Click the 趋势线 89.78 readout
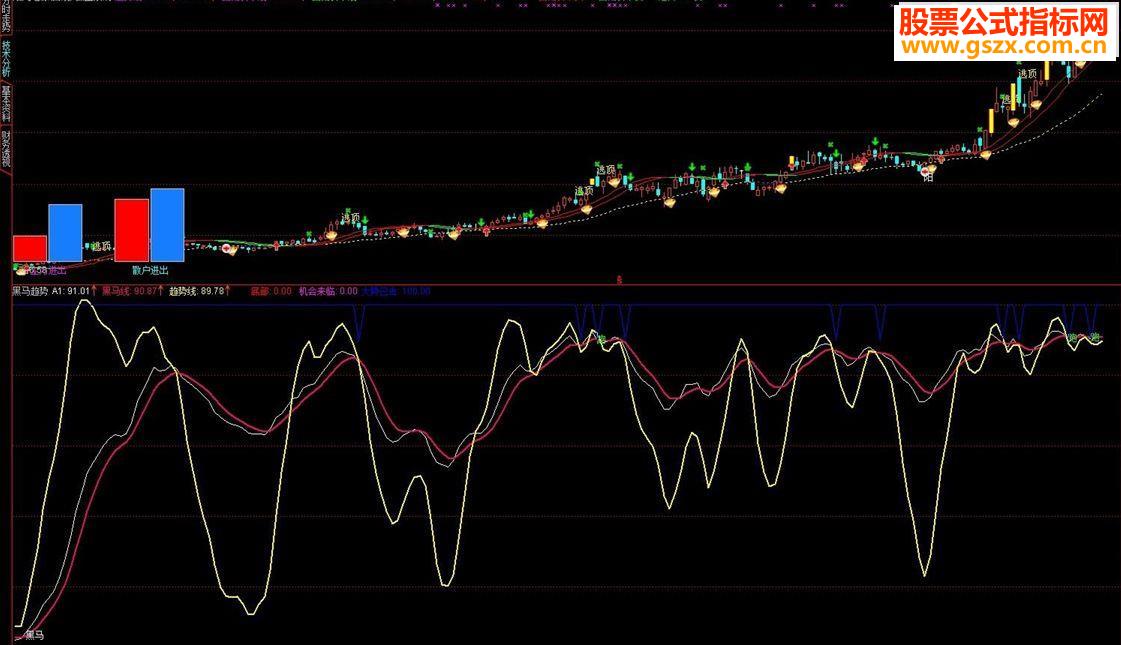This screenshot has height=645, width=1121. [197, 291]
